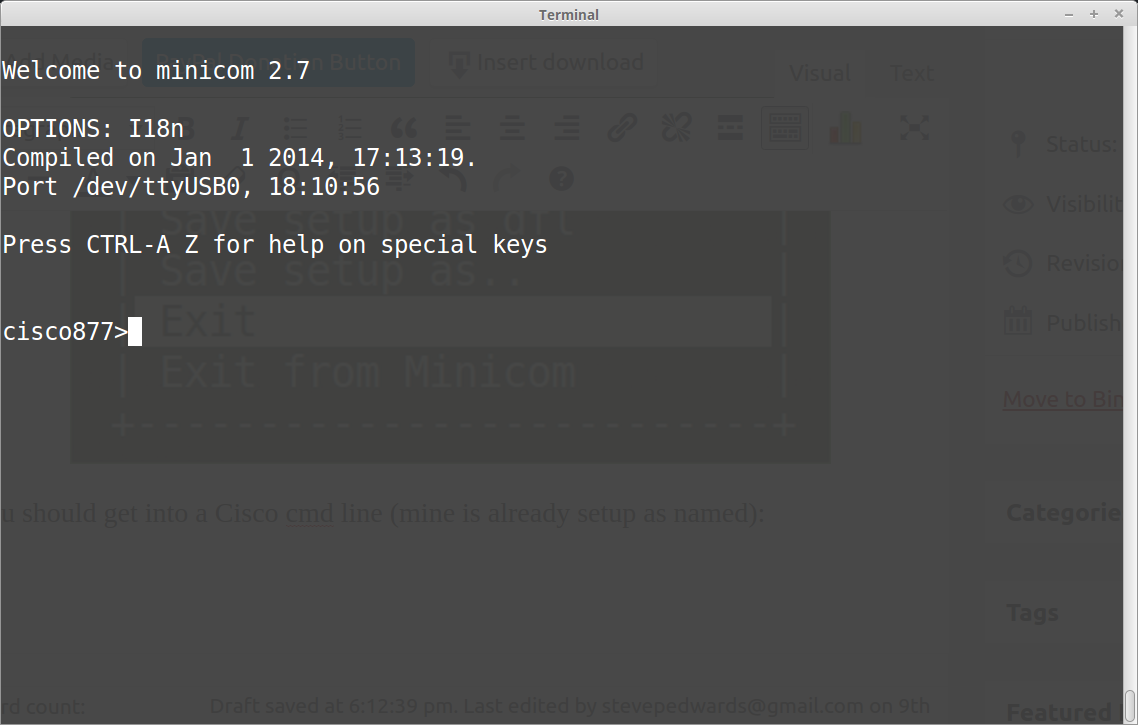The image size is (1138, 725).
Task: Enter distraction-free fullscreen mode
Action: [914, 128]
